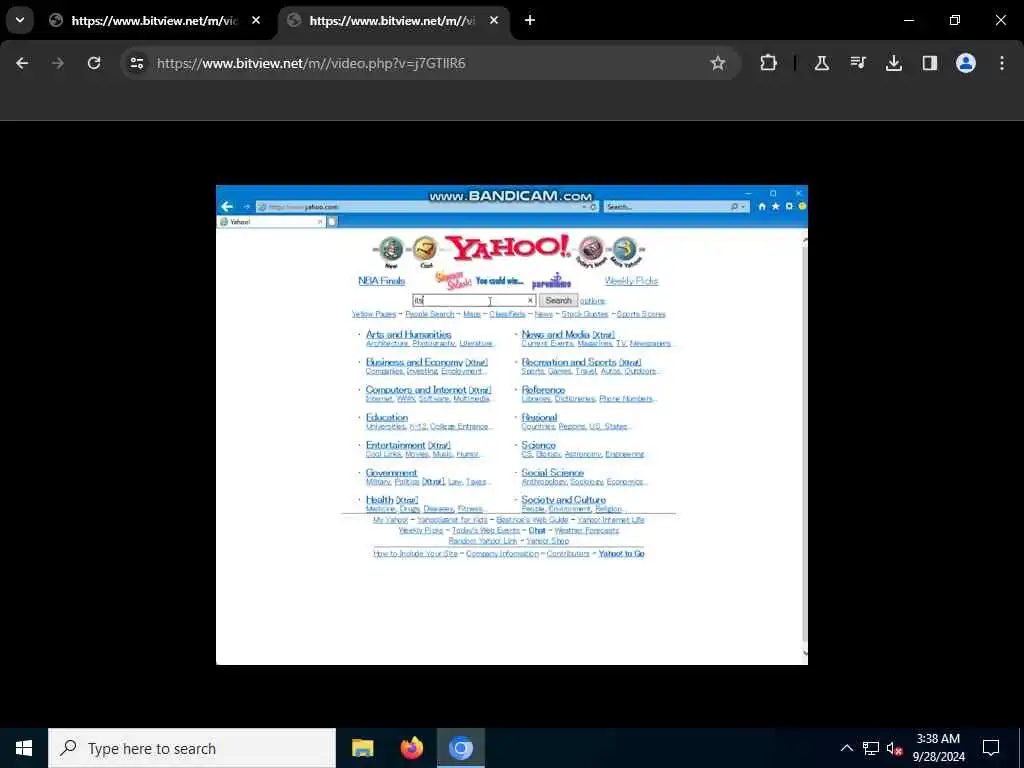Viewport: 1024px width, 768px height.
Task: Open the Reference category
Action: click(x=543, y=390)
